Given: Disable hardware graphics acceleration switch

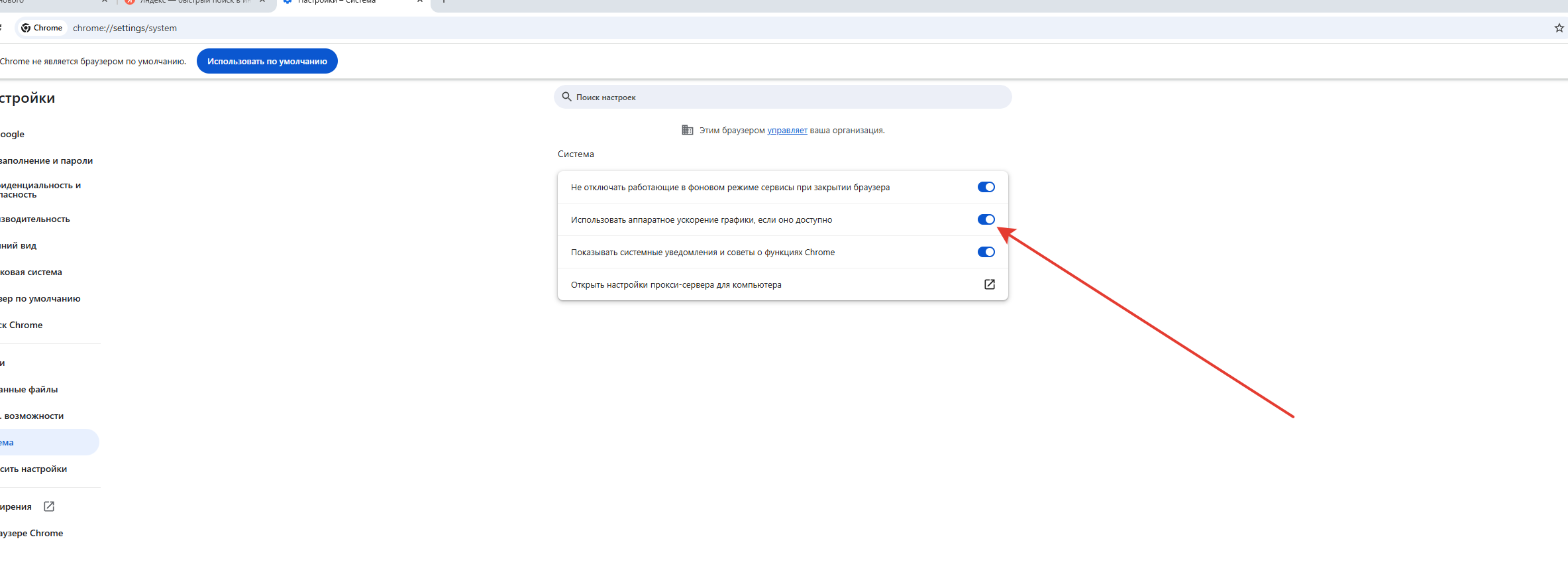Looking at the screenshot, I should [986, 219].
